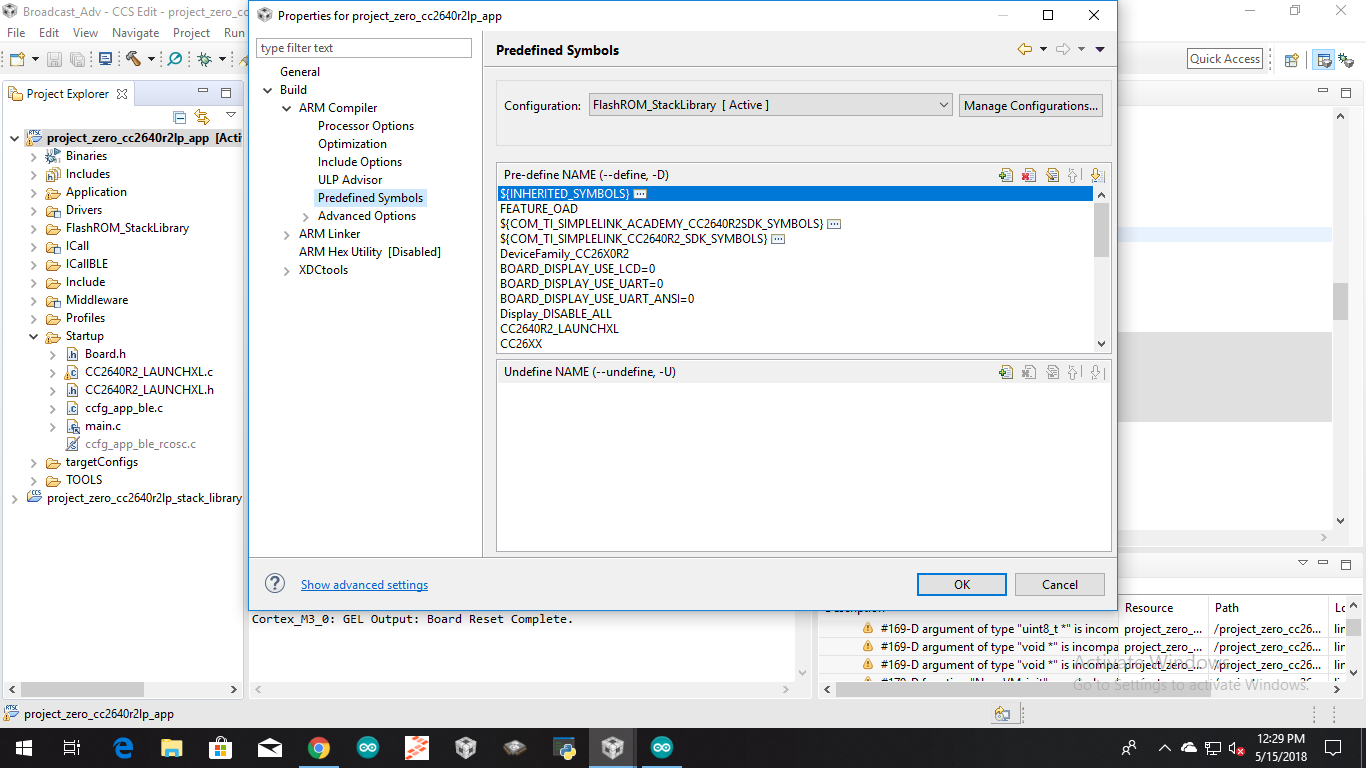
Task: Open help in Properties dialog
Action: click(275, 584)
